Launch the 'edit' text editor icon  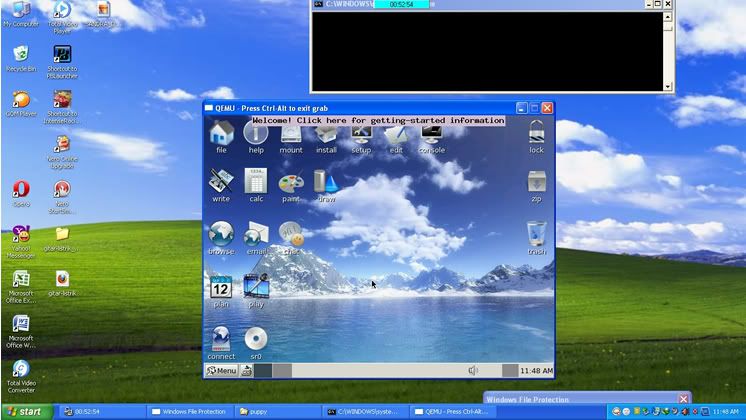pos(396,135)
